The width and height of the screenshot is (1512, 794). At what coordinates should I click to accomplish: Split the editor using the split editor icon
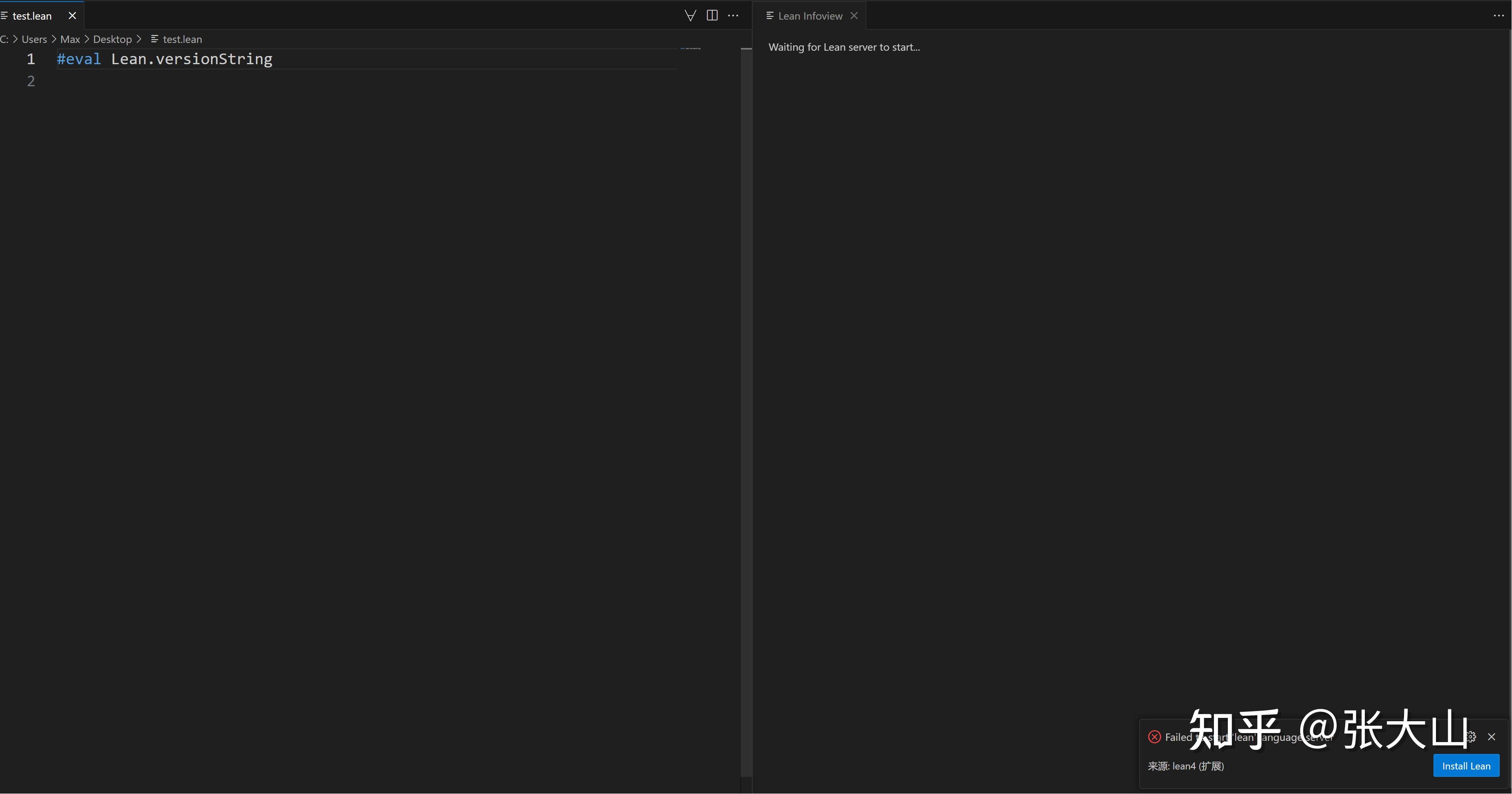click(x=712, y=15)
